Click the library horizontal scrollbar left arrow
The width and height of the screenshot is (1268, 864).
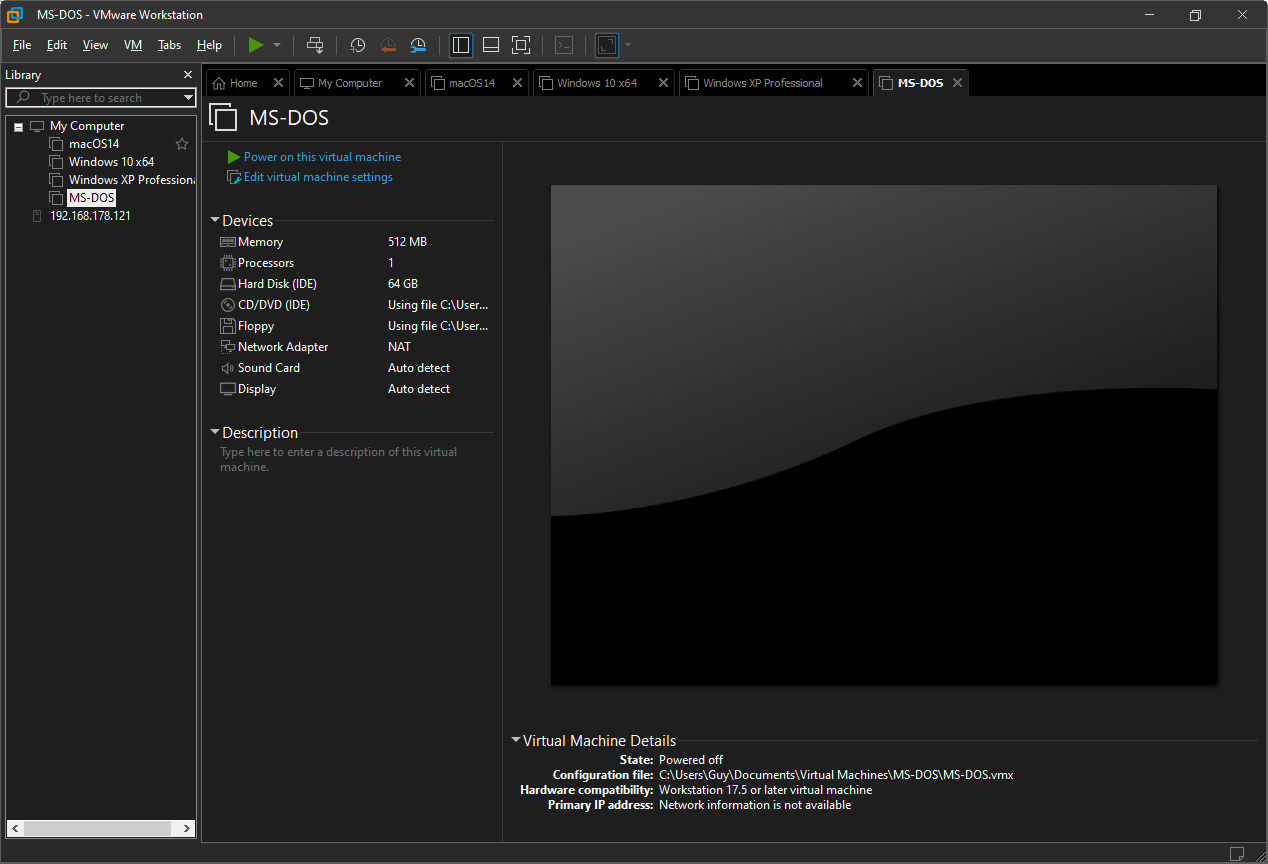click(x=15, y=829)
